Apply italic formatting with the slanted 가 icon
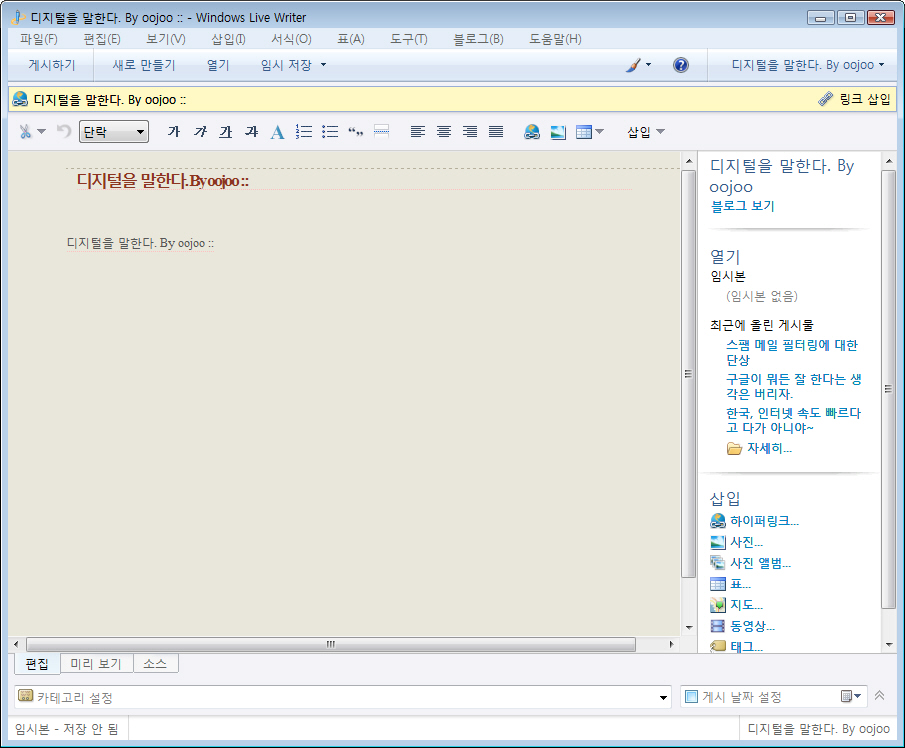 (200, 132)
